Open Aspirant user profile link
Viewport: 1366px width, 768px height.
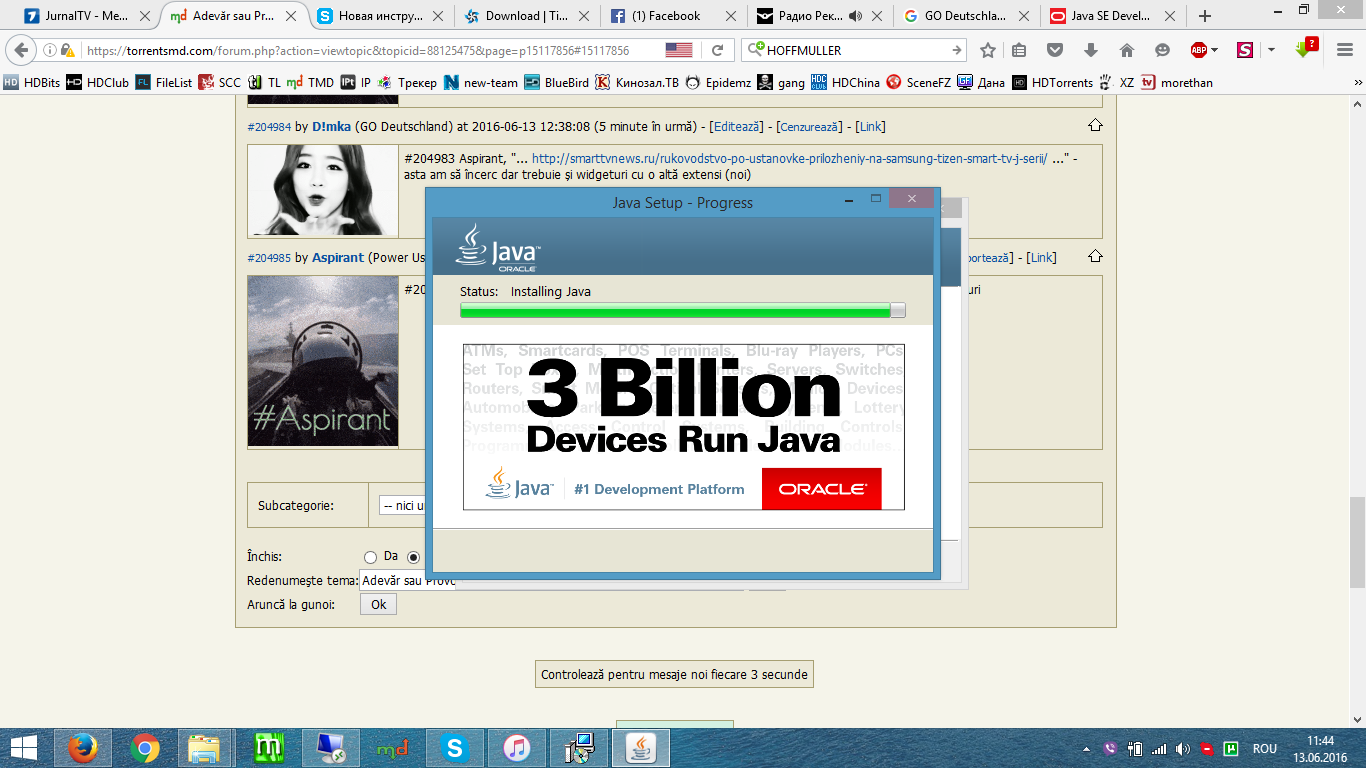(338, 257)
